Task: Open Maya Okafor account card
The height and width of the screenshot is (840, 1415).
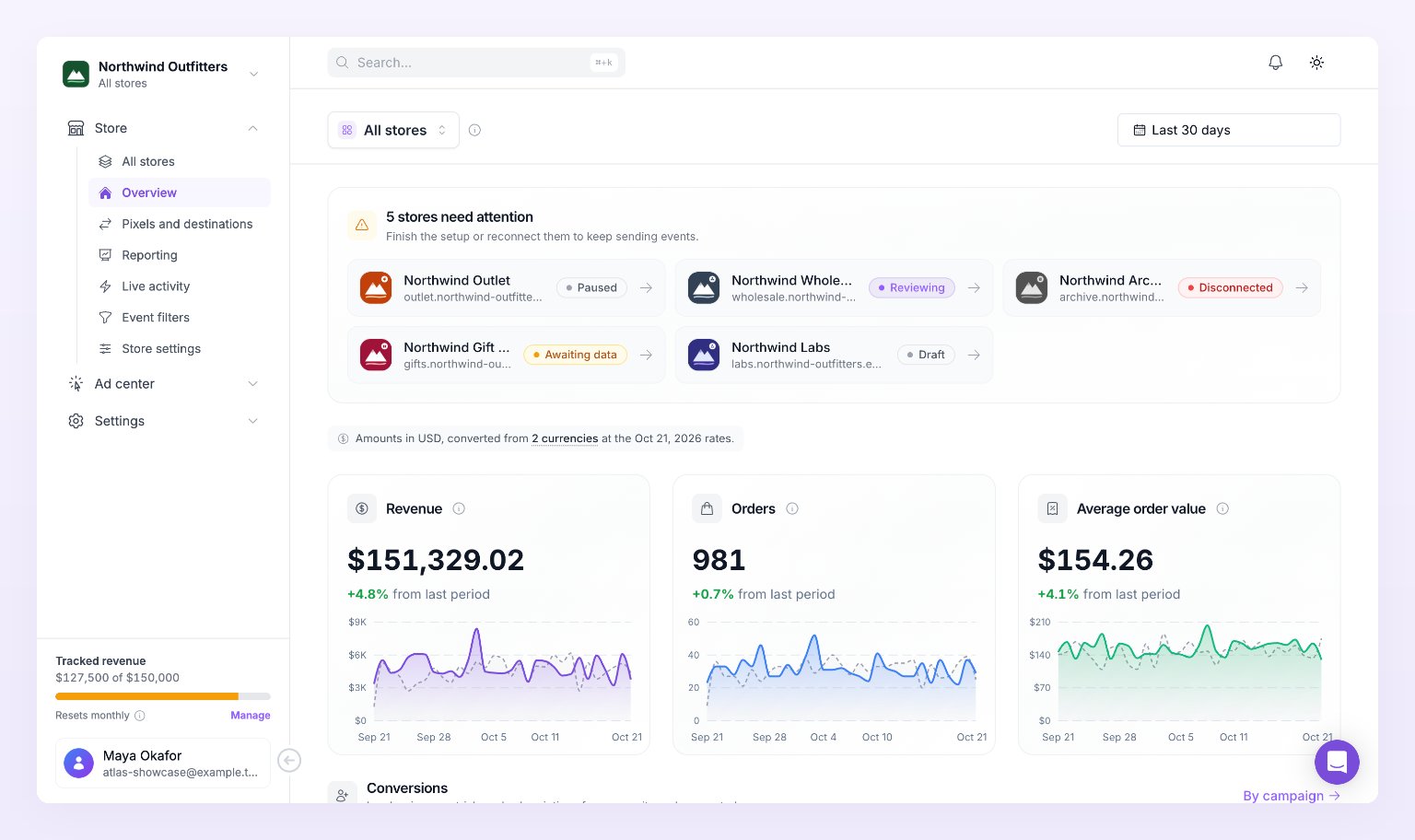Action: click(163, 763)
